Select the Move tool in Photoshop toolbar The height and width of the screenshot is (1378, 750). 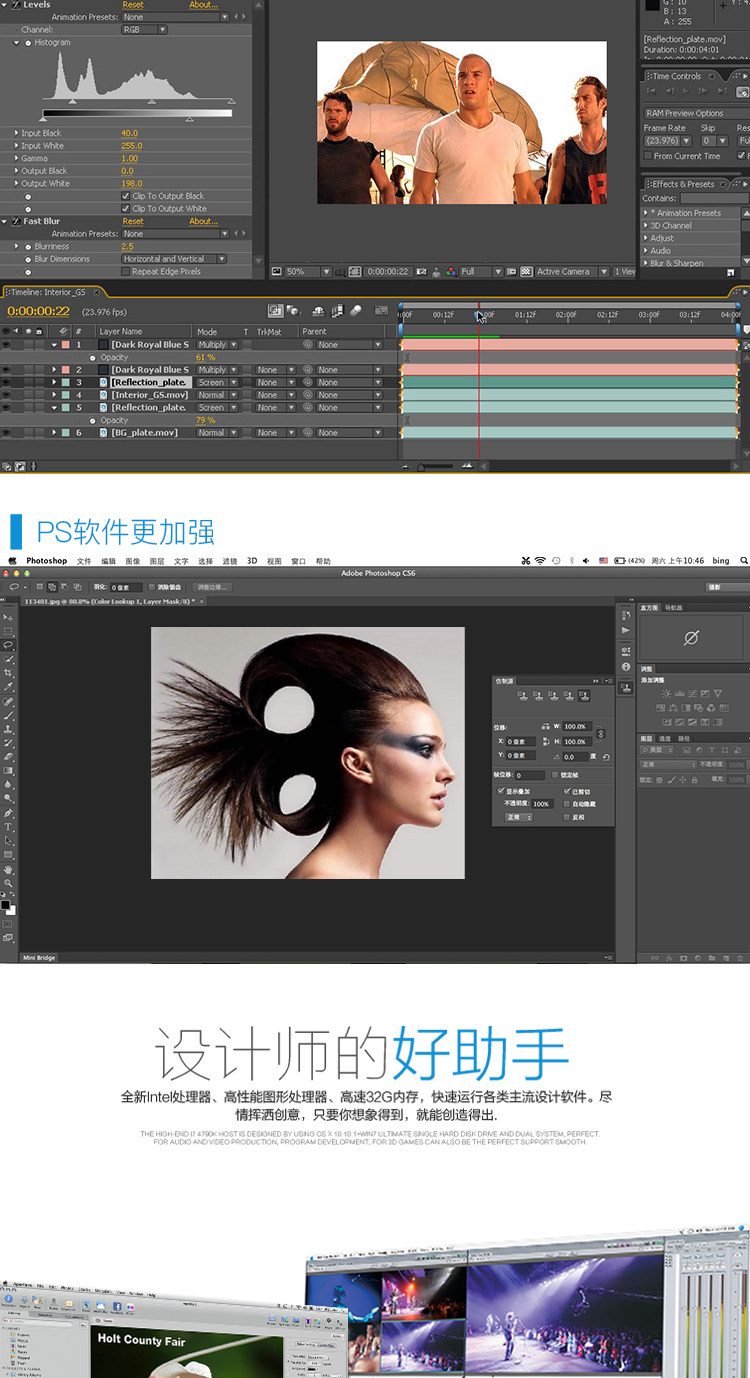tap(8, 617)
